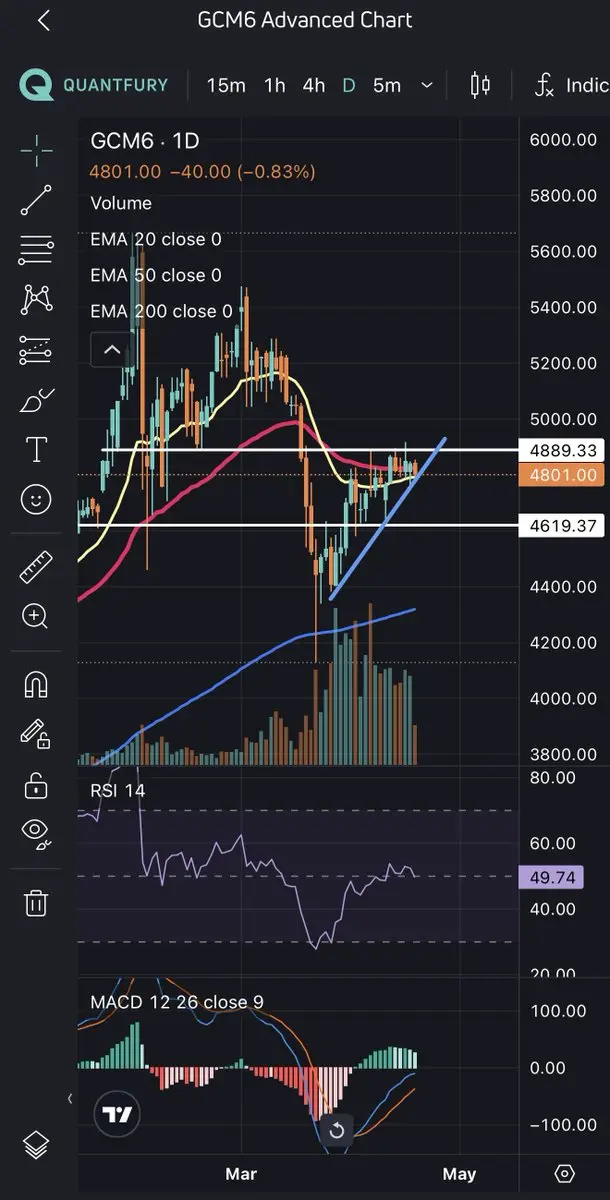Click the 49.74 RSI value label

pos(553,877)
